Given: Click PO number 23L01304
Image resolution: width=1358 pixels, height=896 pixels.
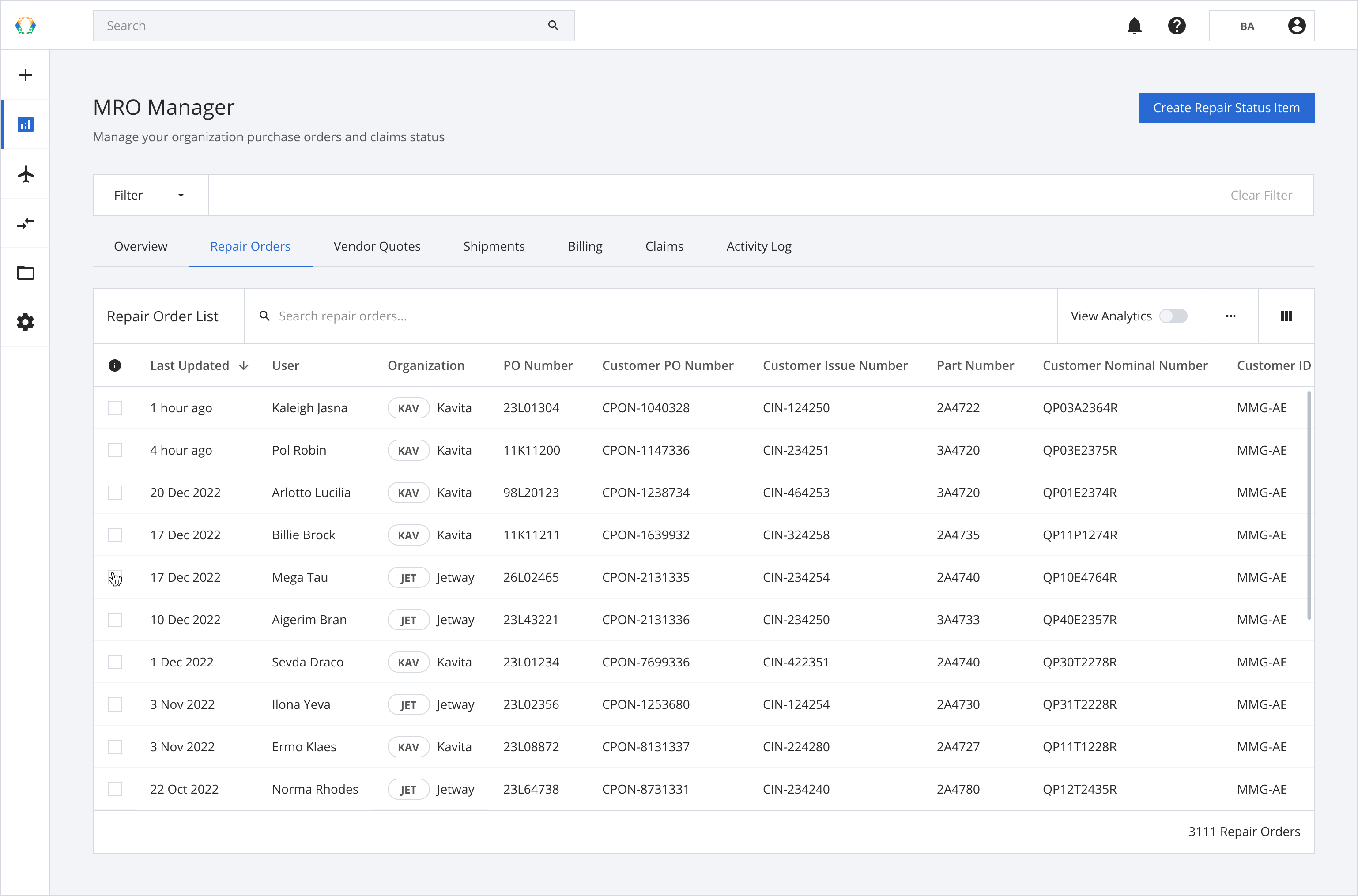Looking at the screenshot, I should click(531, 408).
